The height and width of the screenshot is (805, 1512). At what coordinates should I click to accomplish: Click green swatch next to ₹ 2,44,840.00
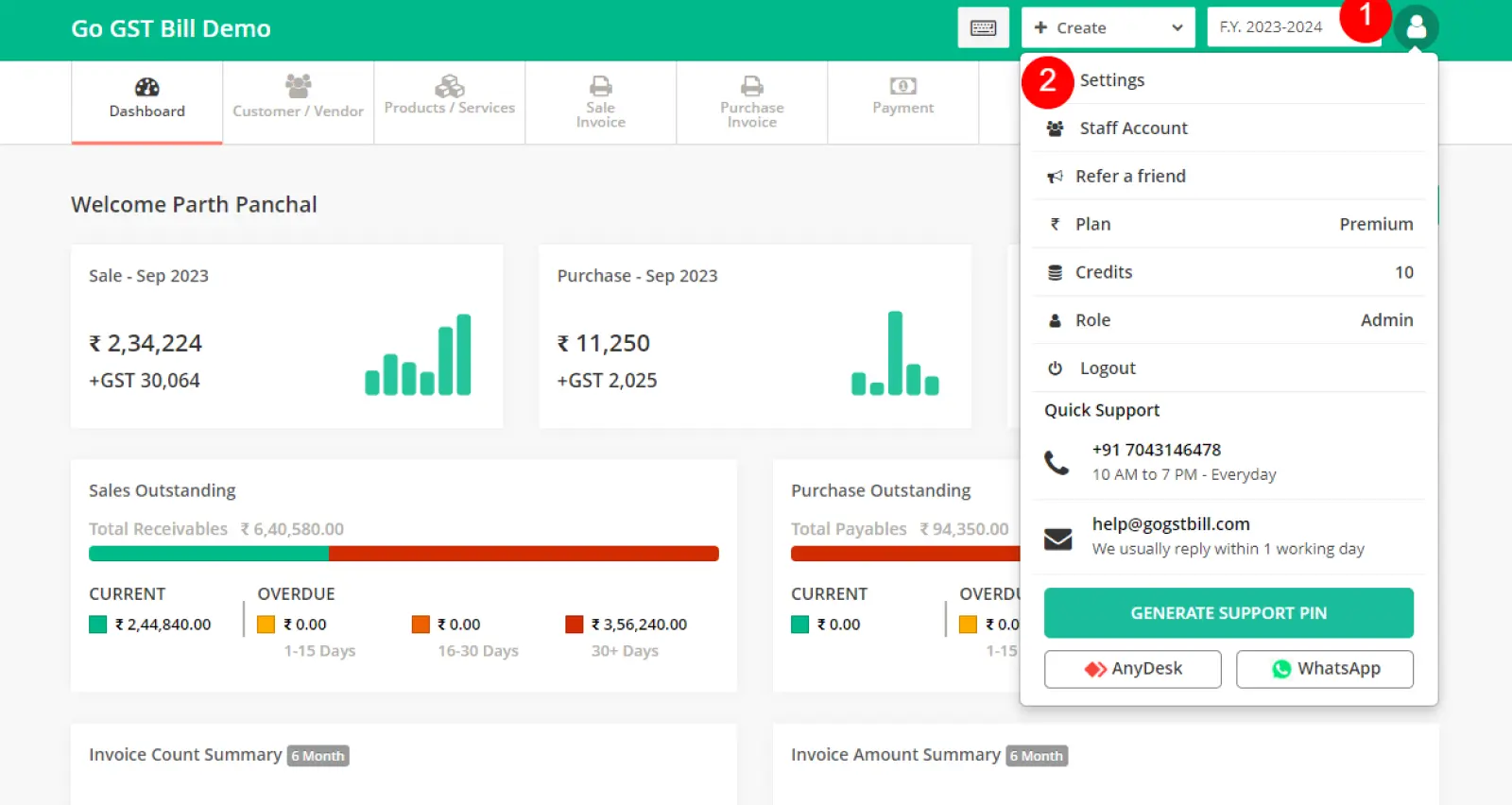(x=98, y=625)
